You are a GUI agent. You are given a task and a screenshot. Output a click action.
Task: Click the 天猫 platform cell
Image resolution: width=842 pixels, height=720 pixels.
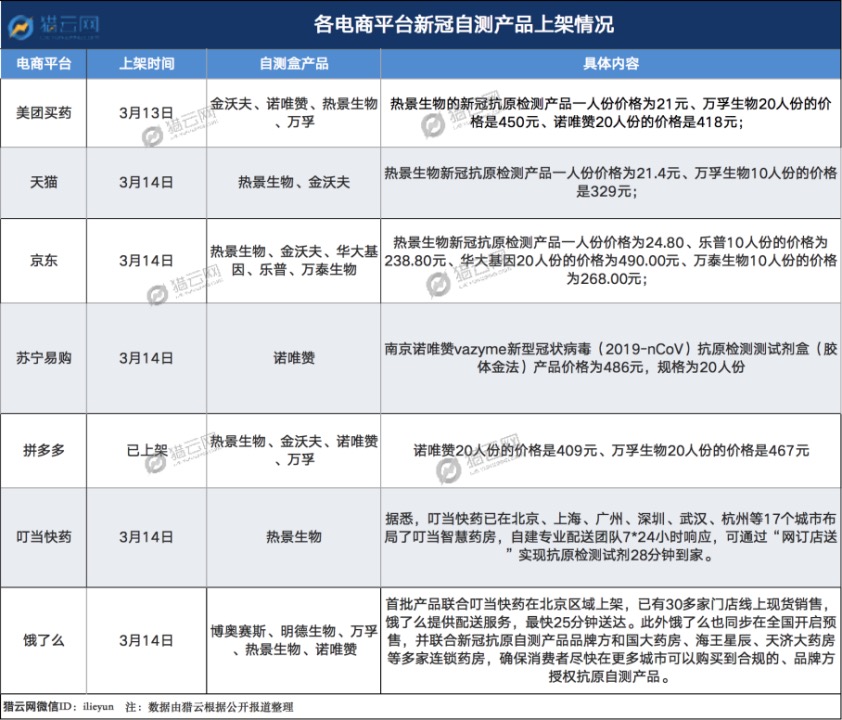pos(43,183)
